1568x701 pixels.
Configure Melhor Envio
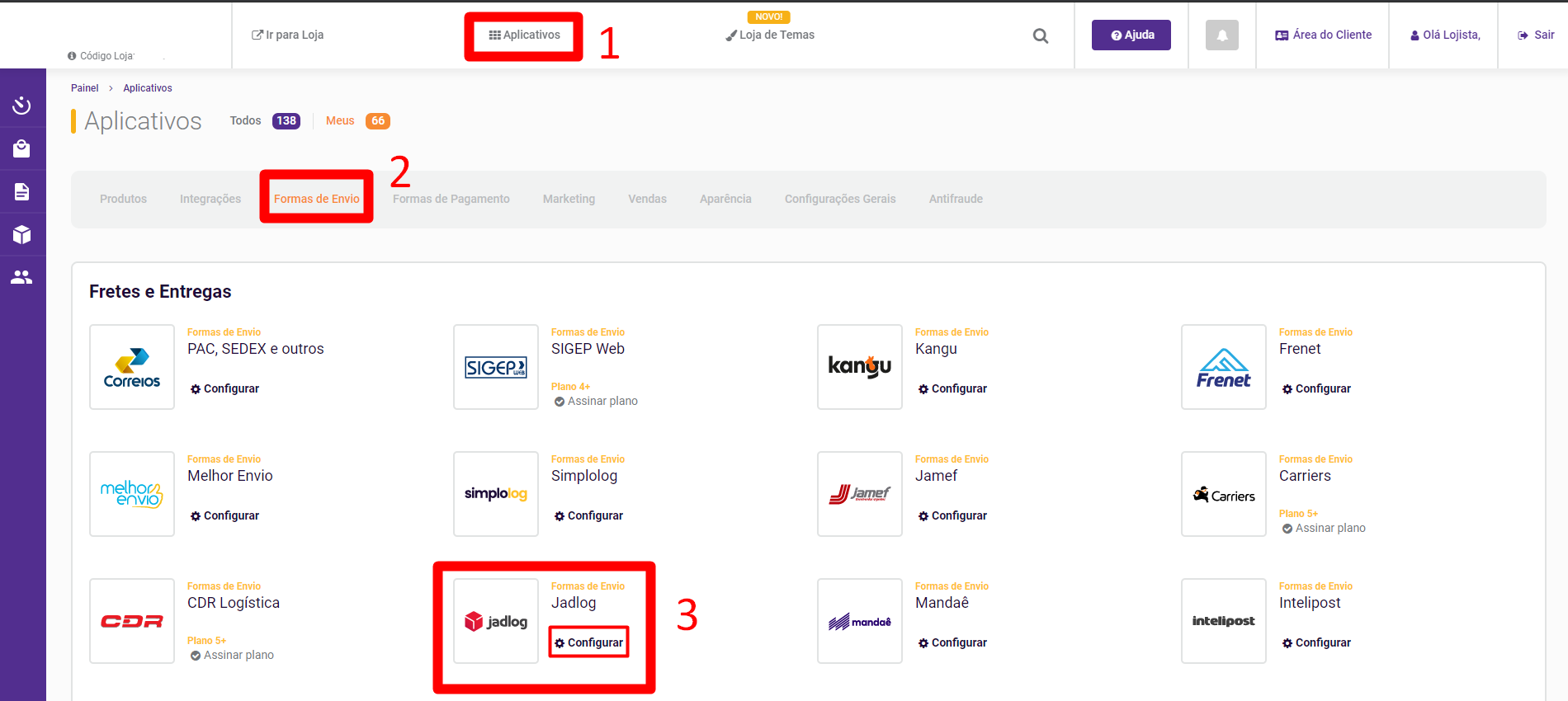tap(224, 515)
